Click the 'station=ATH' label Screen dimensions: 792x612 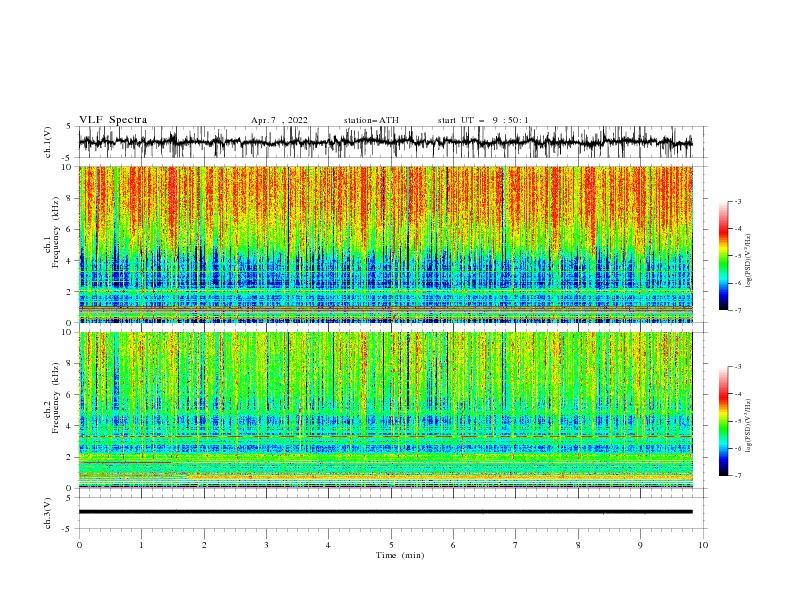click(371, 120)
